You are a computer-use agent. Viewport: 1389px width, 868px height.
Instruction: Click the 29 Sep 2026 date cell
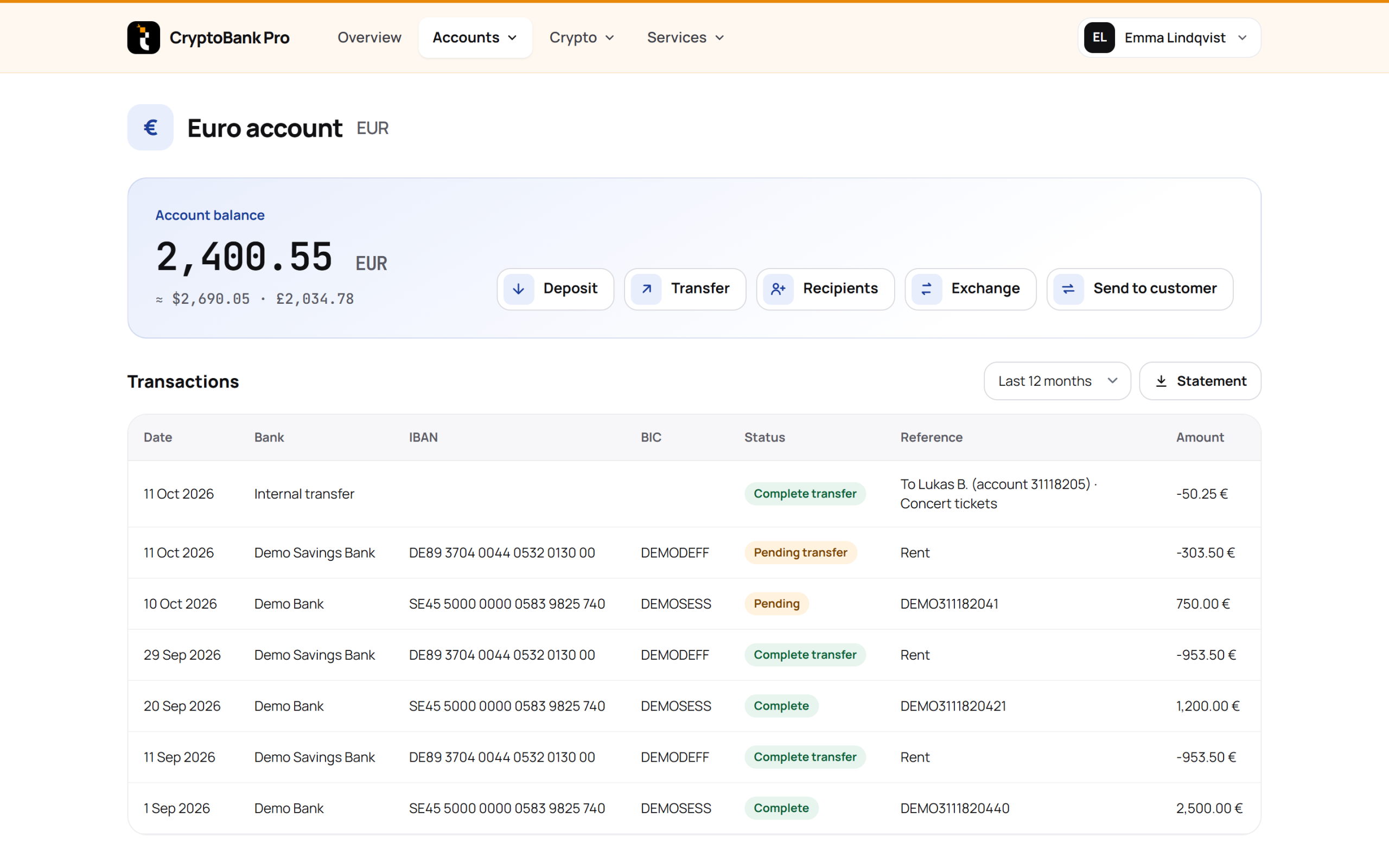[x=182, y=655]
